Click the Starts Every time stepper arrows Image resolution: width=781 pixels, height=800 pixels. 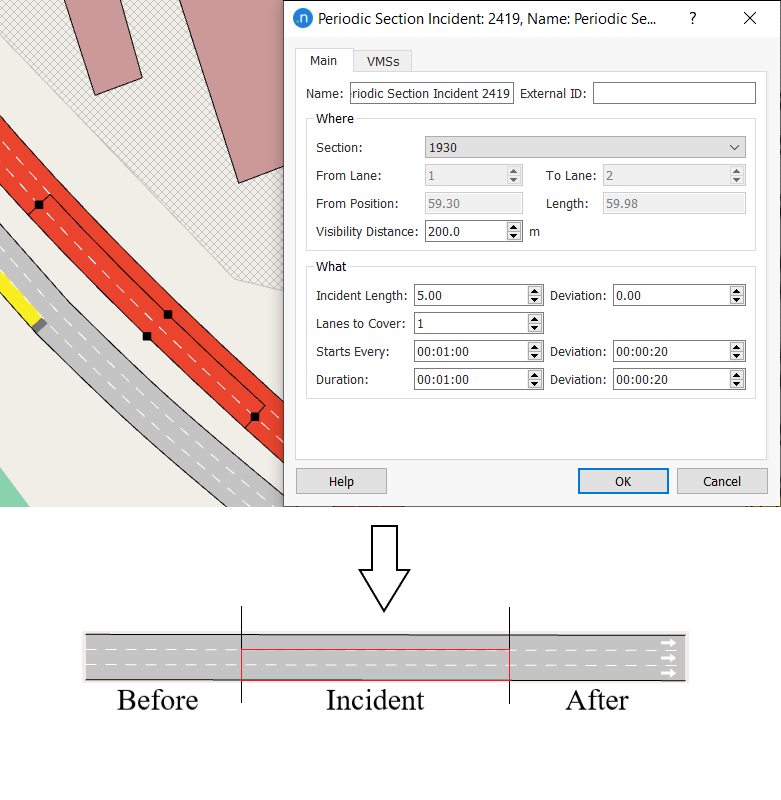pyautogui.click(x=535, y=351)
